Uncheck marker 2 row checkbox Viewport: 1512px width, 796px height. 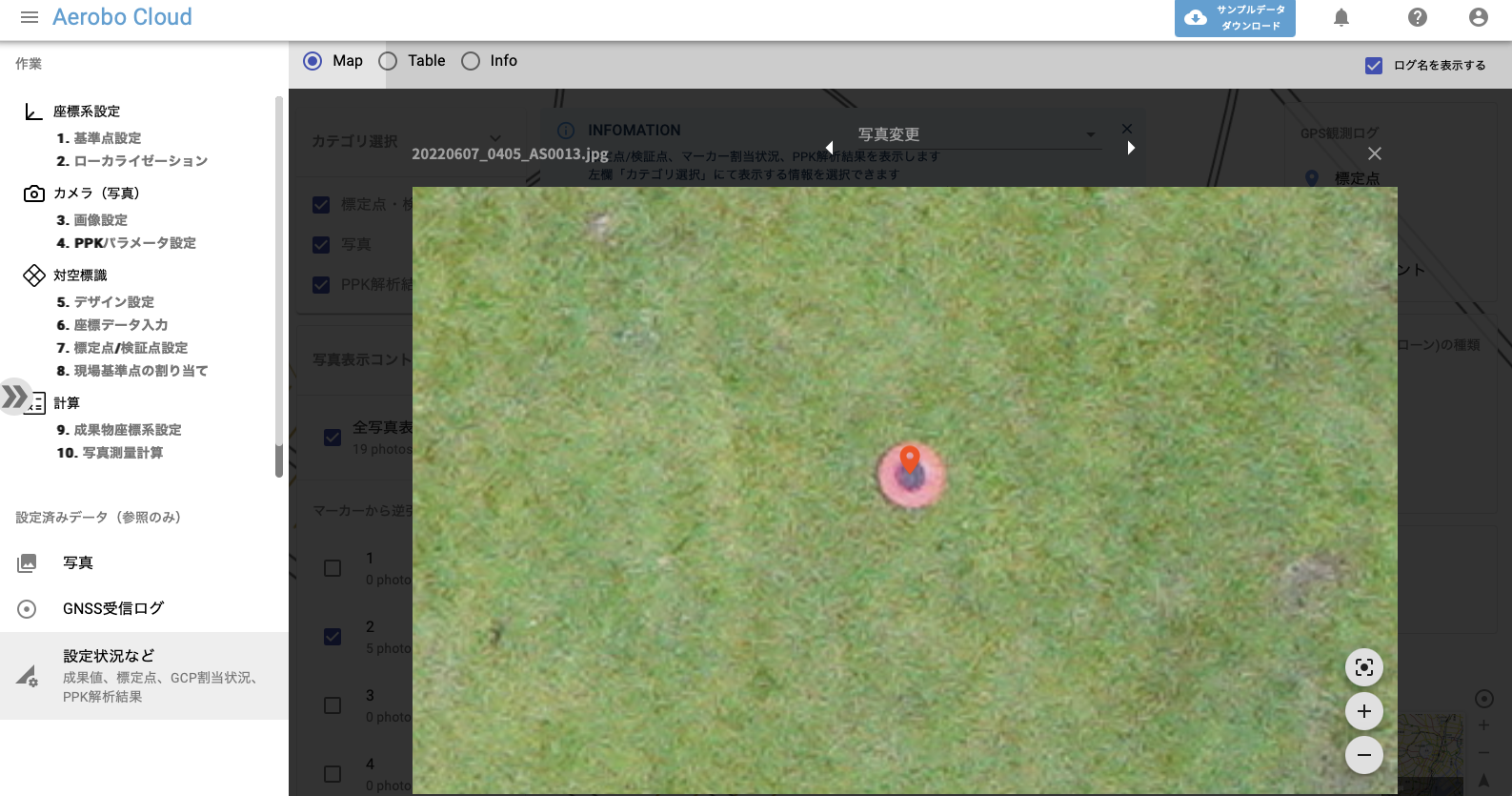pos(333,637)
